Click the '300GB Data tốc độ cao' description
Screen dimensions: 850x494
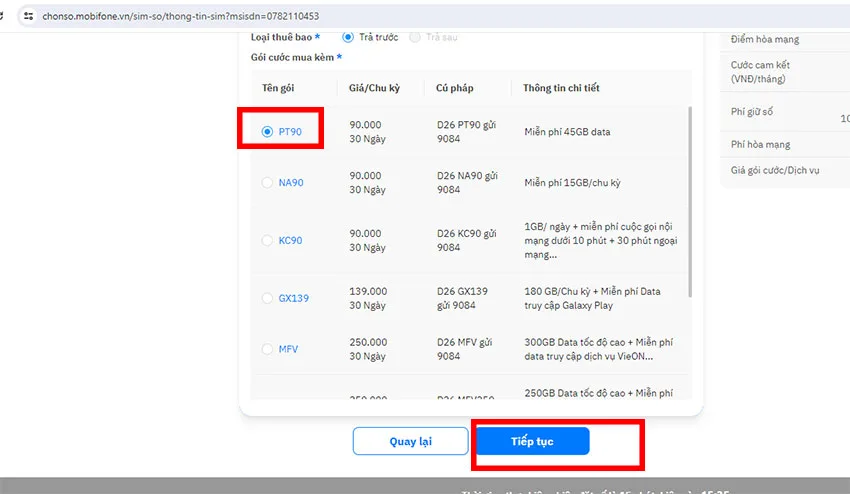click(598, 349)
